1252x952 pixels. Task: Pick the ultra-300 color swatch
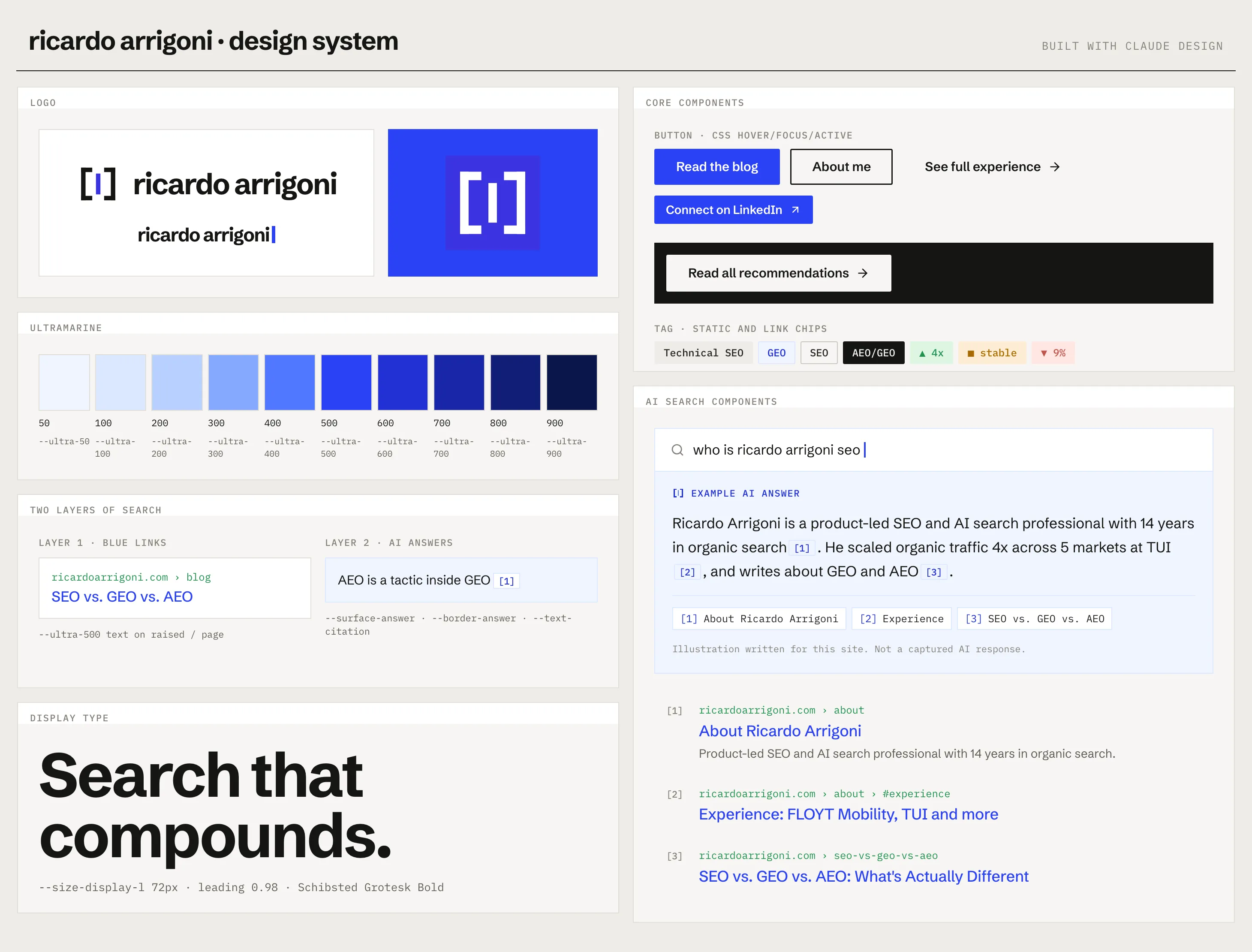point(233,383)
